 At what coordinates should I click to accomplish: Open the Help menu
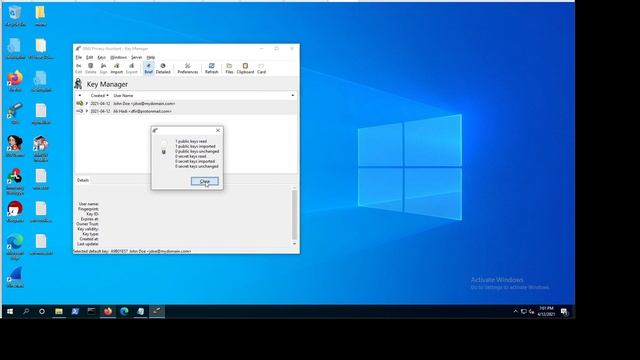click(151, 58)
